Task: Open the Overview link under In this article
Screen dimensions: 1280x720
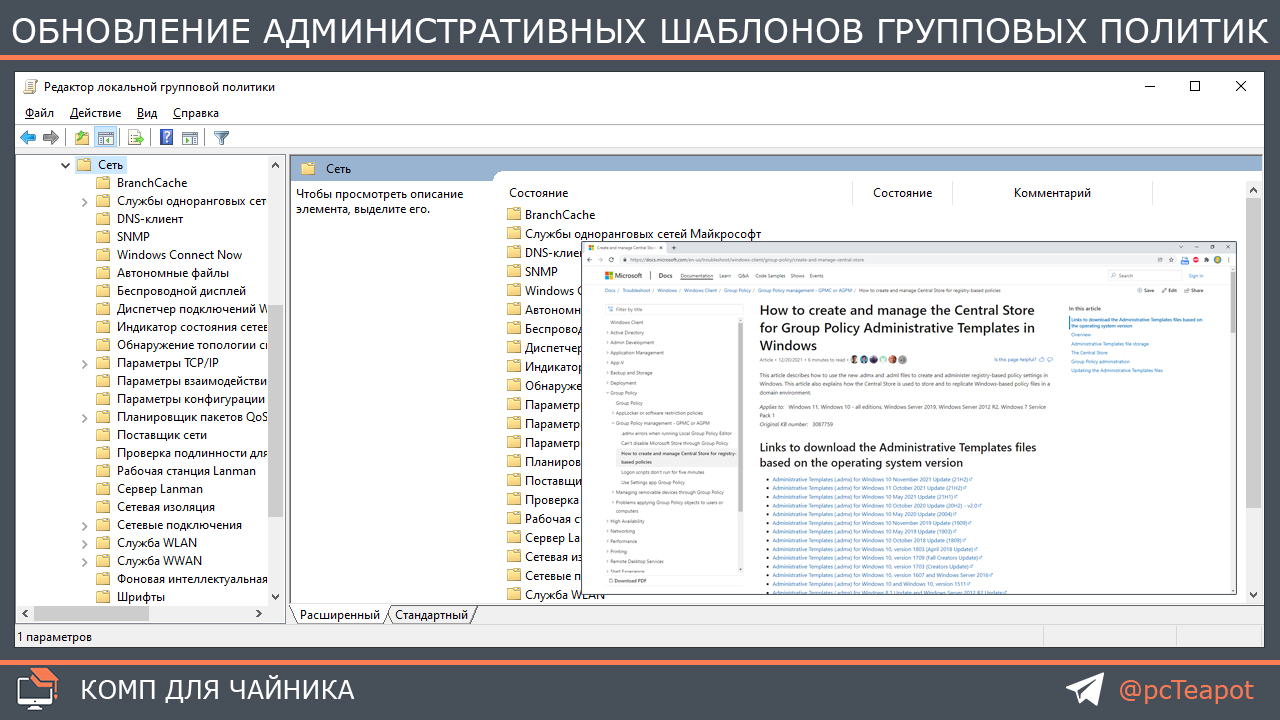Action: tap(1081, 334)
